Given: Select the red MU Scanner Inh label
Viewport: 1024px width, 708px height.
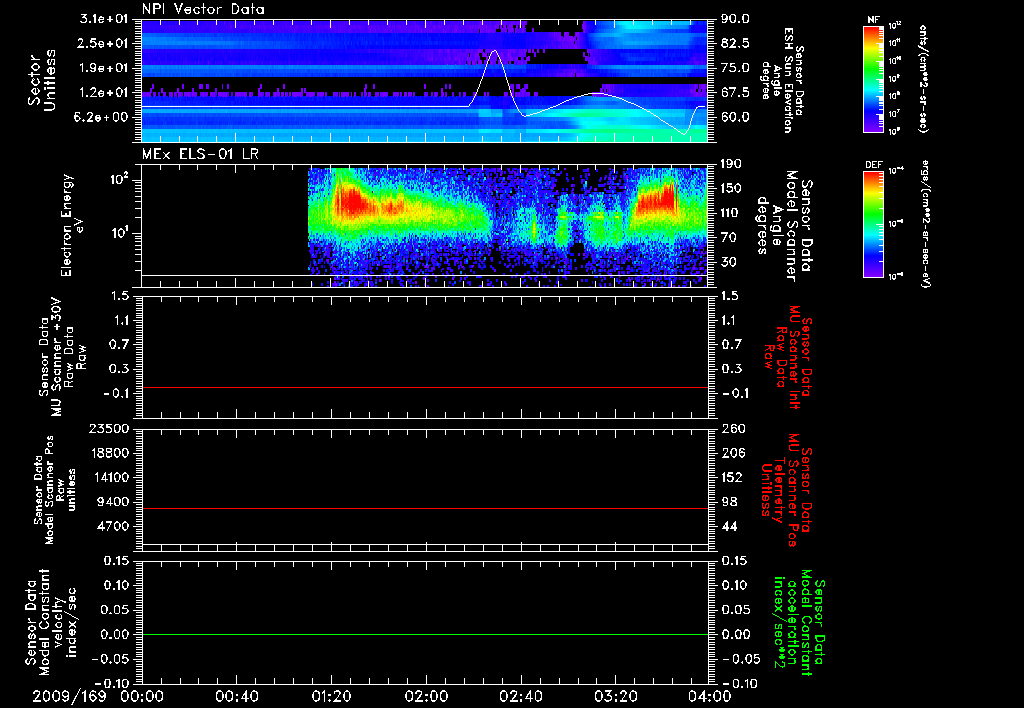Looking at the screenshot, I should pos(788,357).
